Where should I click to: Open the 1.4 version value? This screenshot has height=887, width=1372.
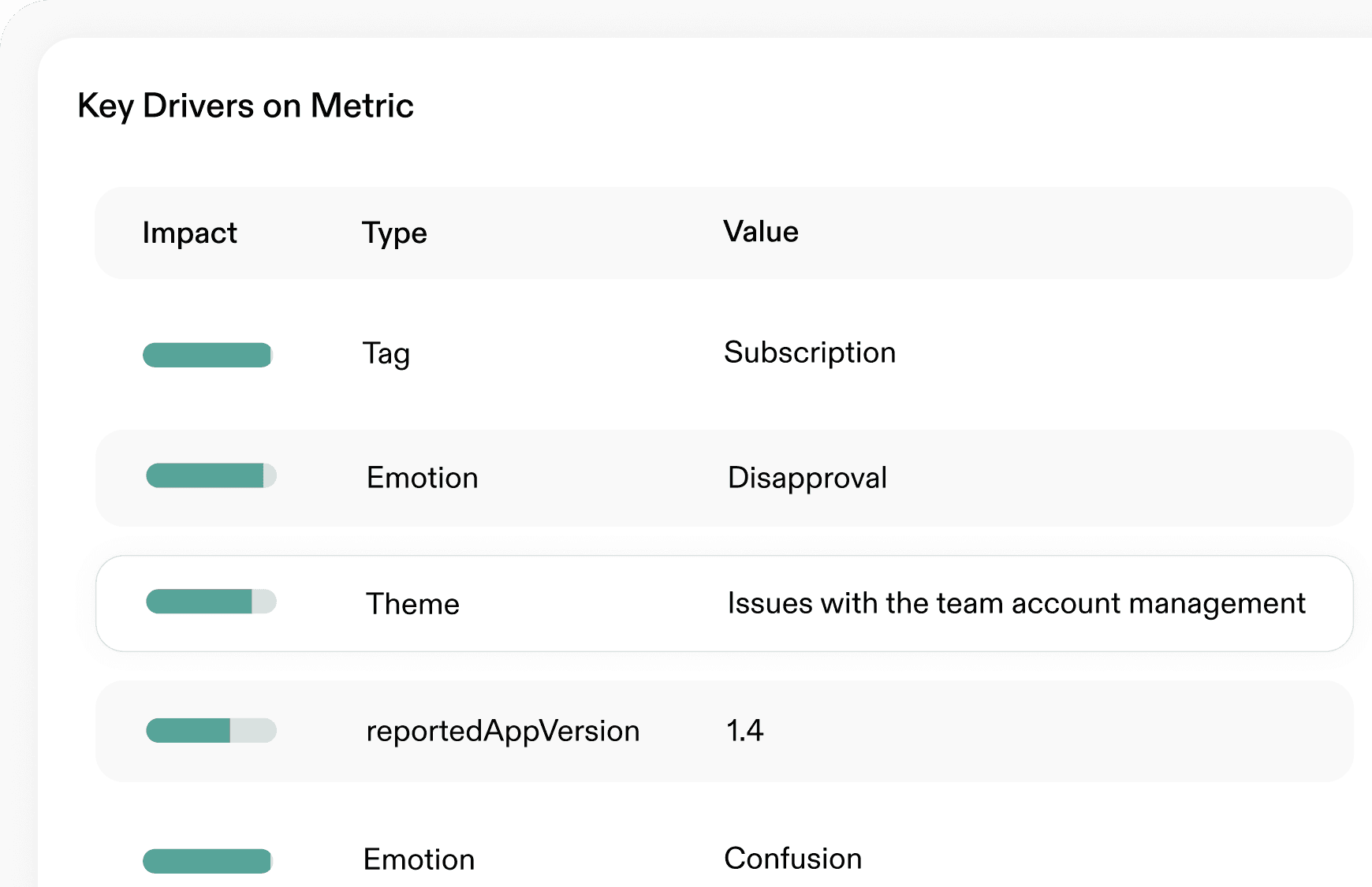point(744,731)
